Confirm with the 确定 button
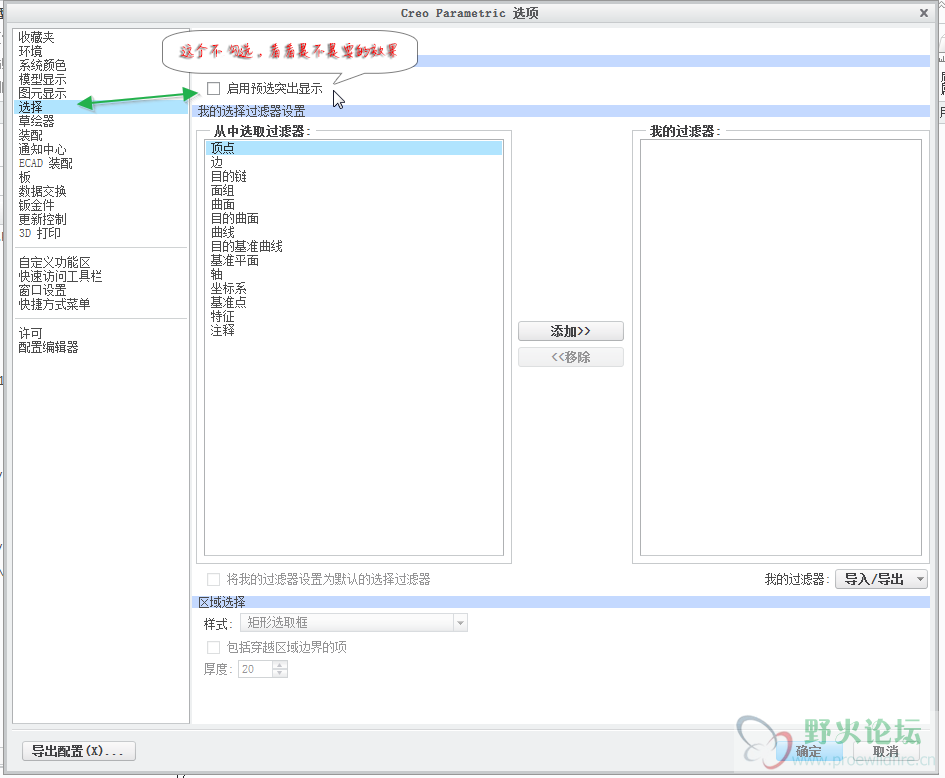This screenshot has width=945, height=778. pos(808,751)
